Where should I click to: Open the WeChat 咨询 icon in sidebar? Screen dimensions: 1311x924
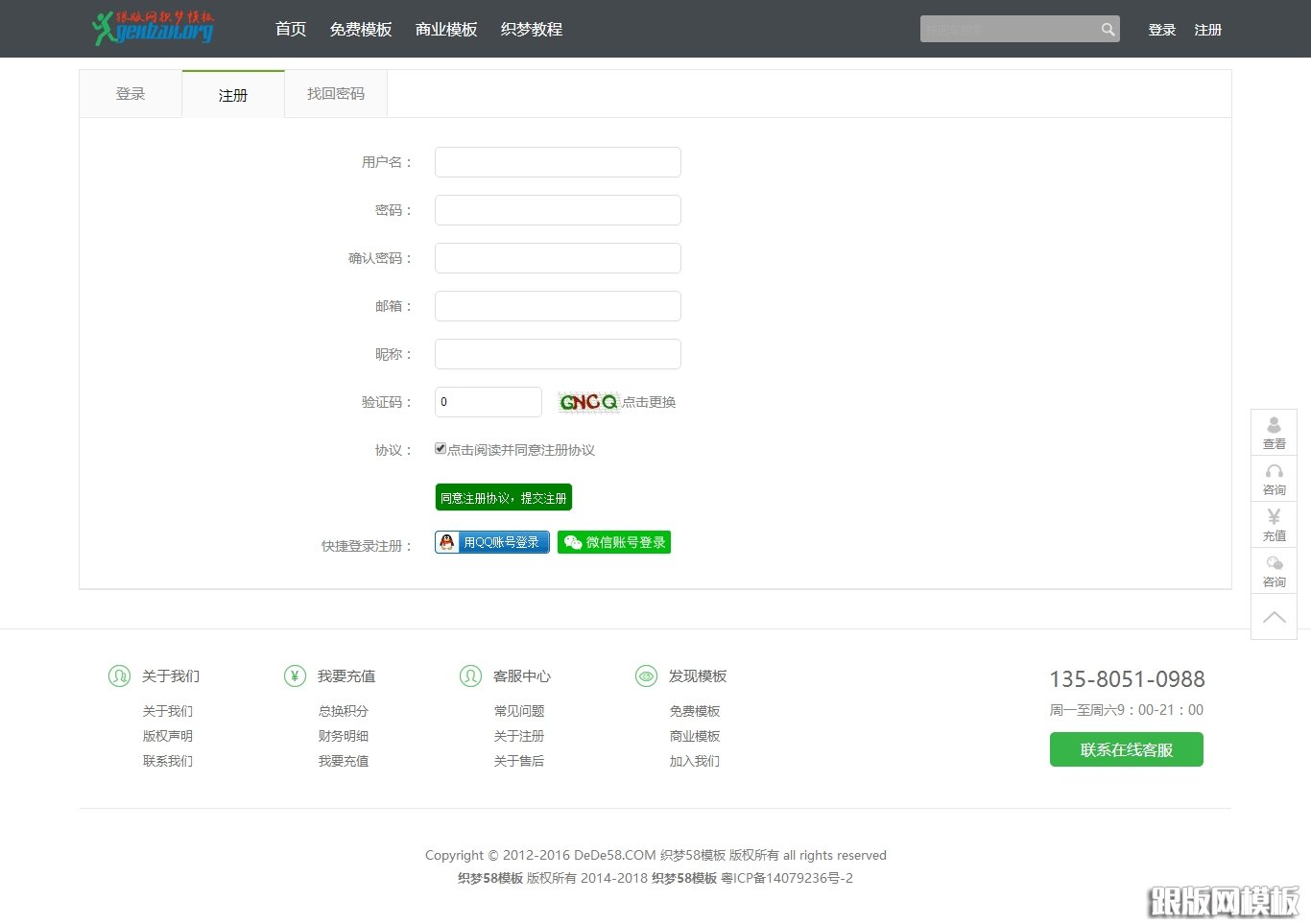[1274, 569]
